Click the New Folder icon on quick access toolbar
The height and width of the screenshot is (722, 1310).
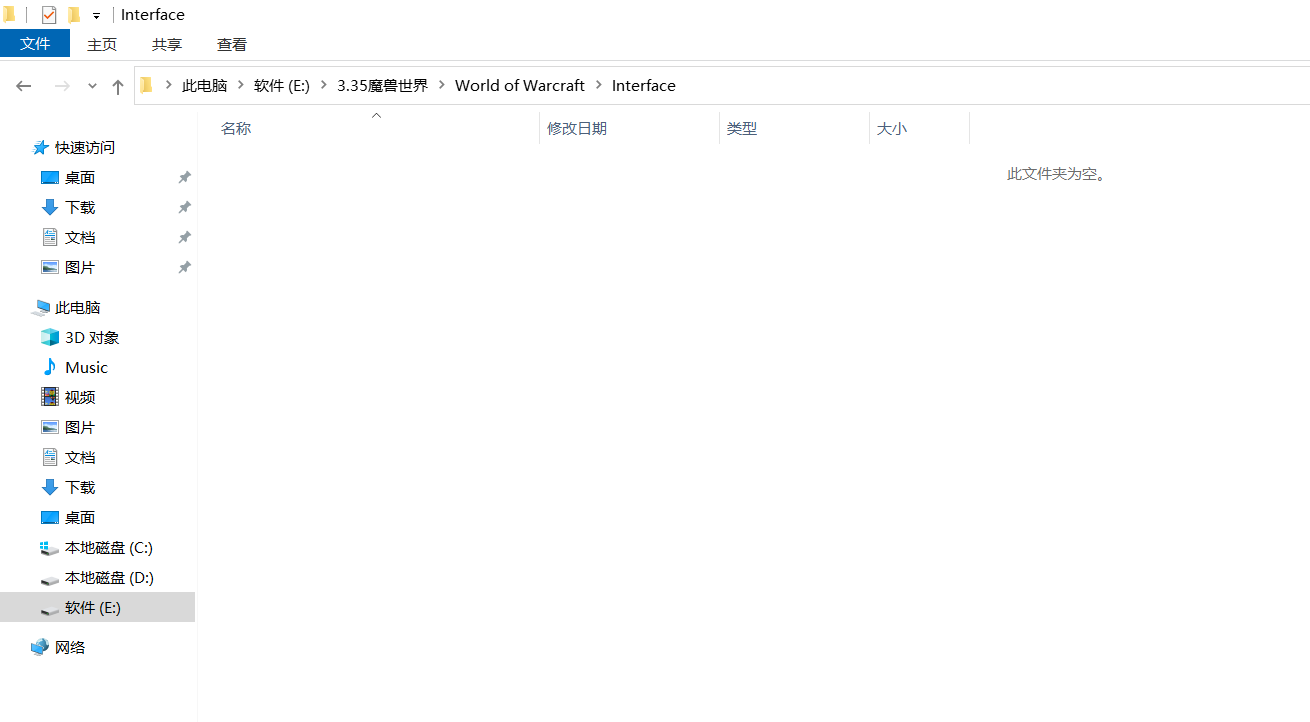[x=73, y=14]
